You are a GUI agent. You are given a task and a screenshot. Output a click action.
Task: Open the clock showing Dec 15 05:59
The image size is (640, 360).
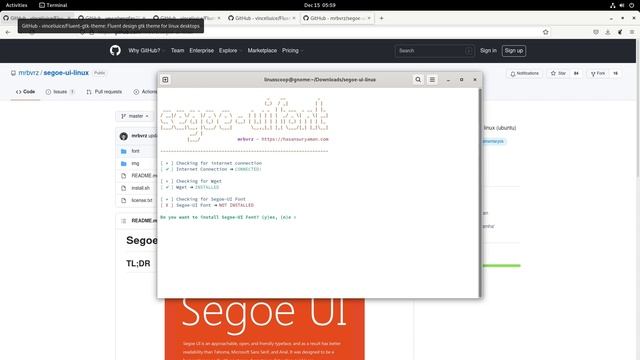[320, 5]
